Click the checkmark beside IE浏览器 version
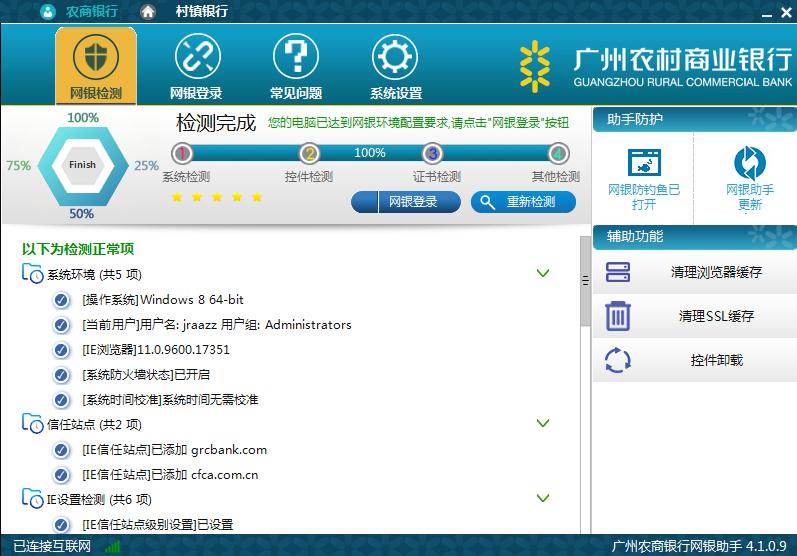This screenshot has height=556, width=797. (61, 350)
